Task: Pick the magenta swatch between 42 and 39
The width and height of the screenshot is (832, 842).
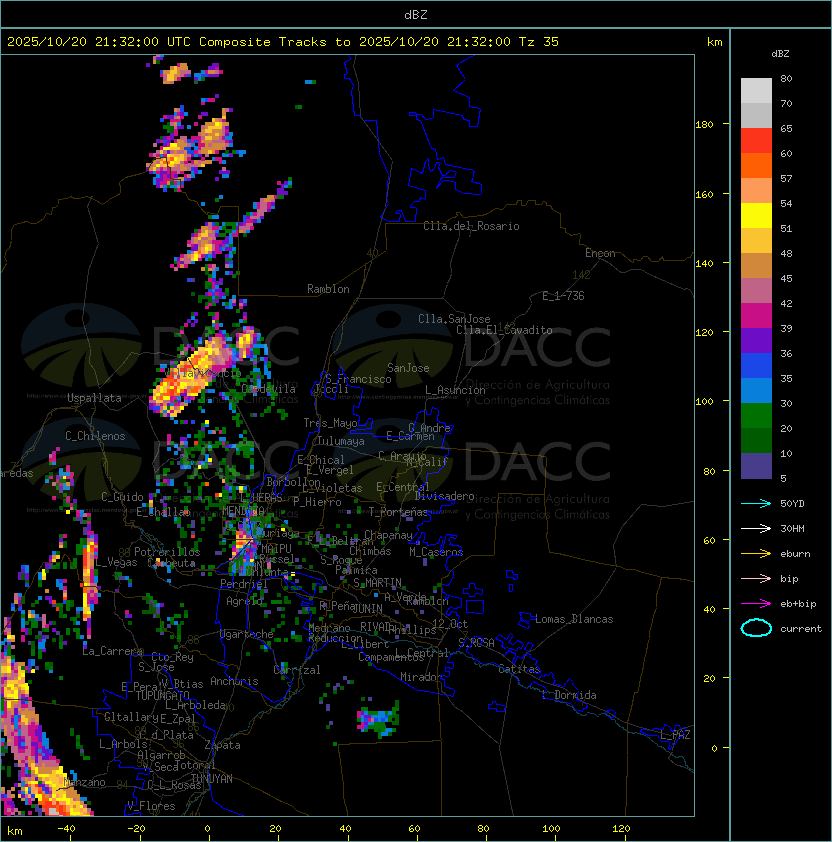Action: tap(756, 316)
